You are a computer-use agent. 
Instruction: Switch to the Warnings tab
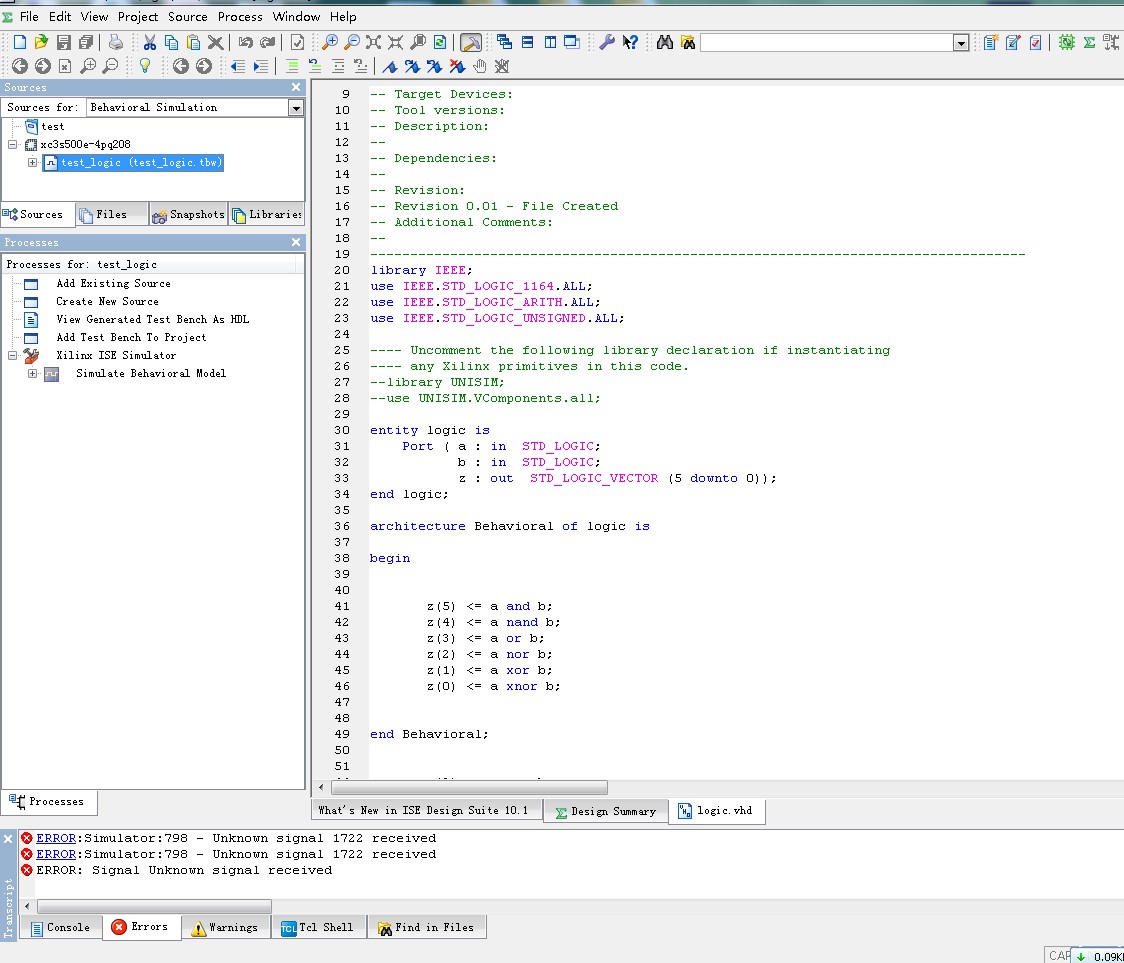click(x=224, y=927)
